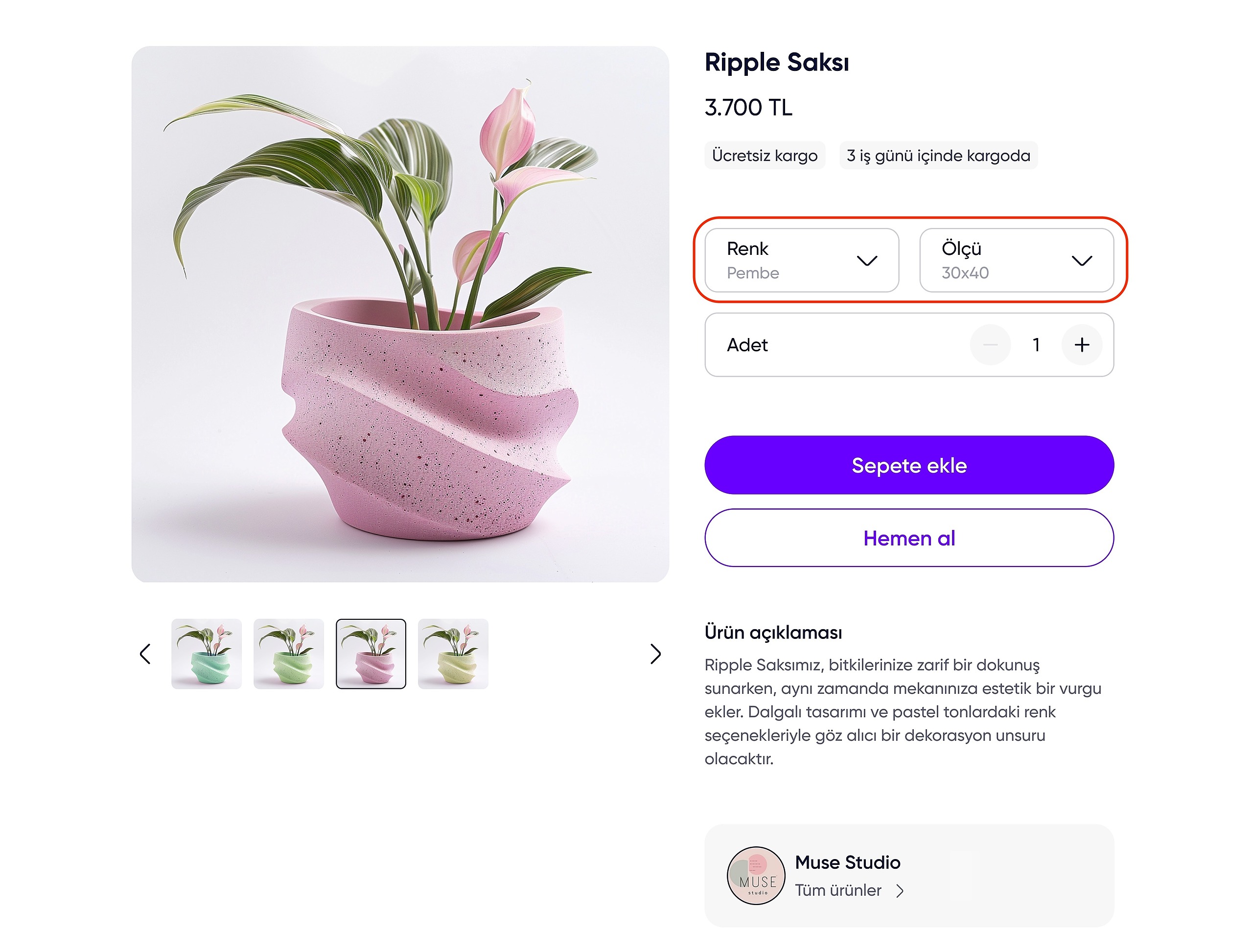Click the previous thumbnails arrow

(145, 654)
